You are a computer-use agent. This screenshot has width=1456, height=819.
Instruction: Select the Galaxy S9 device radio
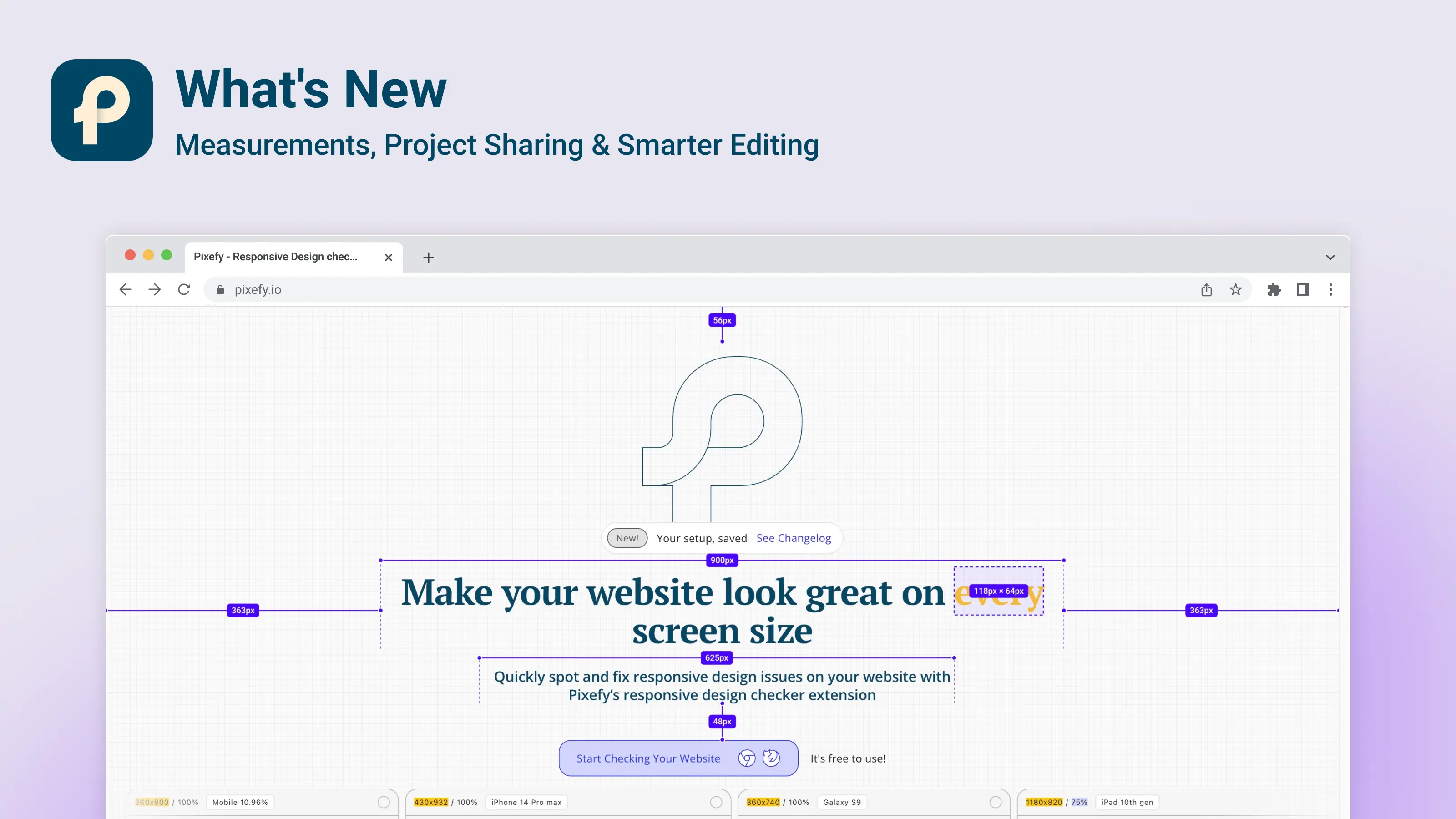(996, 802)
